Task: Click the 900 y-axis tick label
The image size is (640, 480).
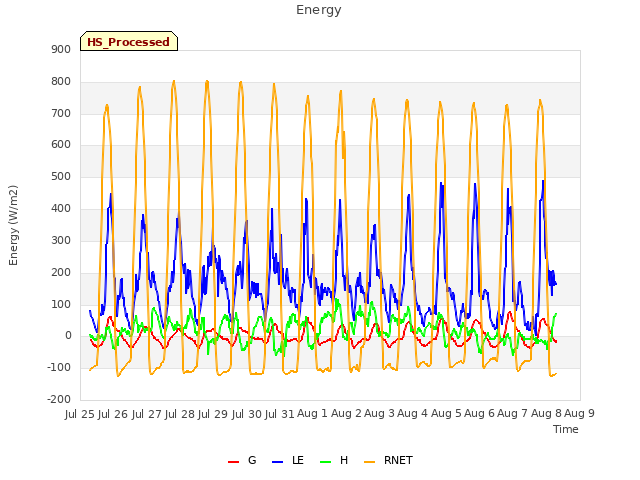Action: [61, 49]
